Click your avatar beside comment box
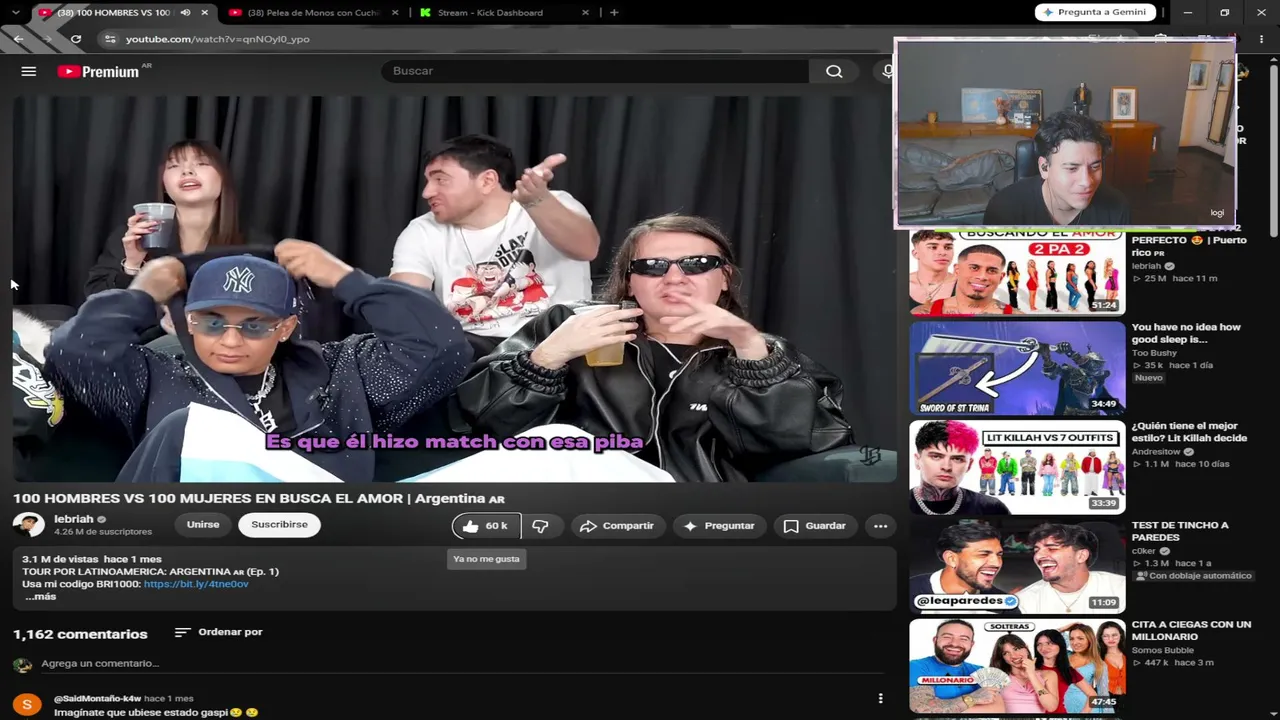The image size is (1280, 720). [x=22, y=665]
